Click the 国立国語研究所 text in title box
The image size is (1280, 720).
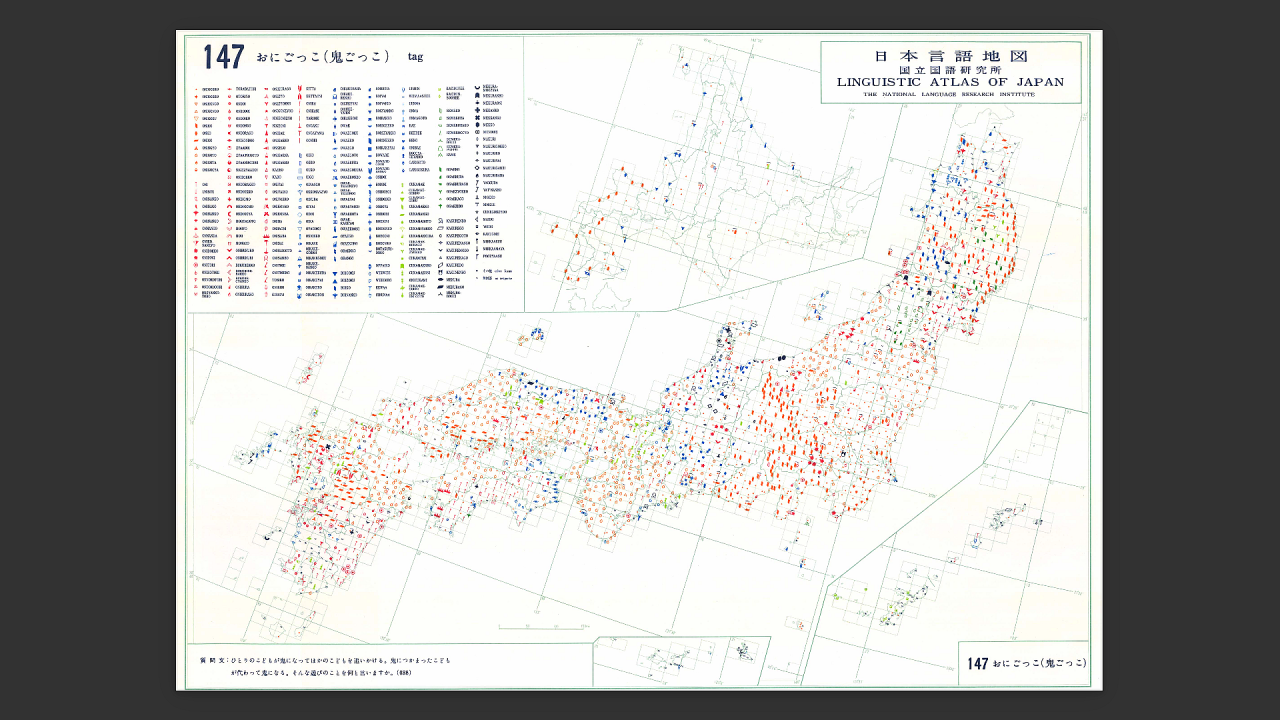pos(950,70)
